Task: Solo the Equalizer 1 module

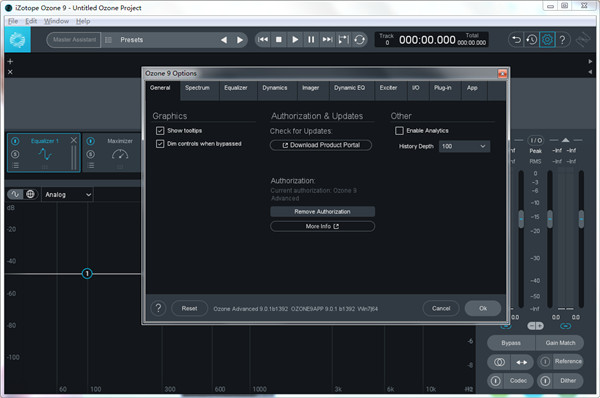Action: point(15,154)
